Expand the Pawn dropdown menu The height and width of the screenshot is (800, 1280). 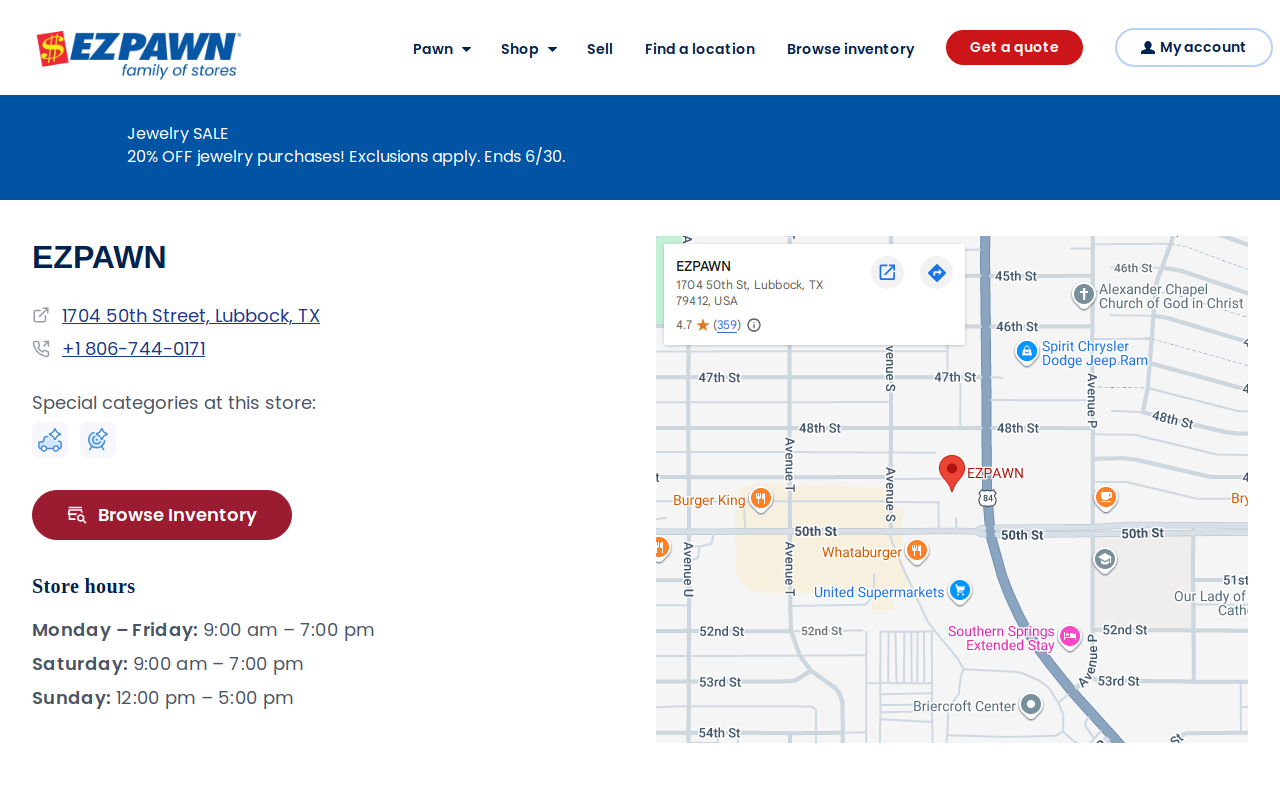click(442, 49)
